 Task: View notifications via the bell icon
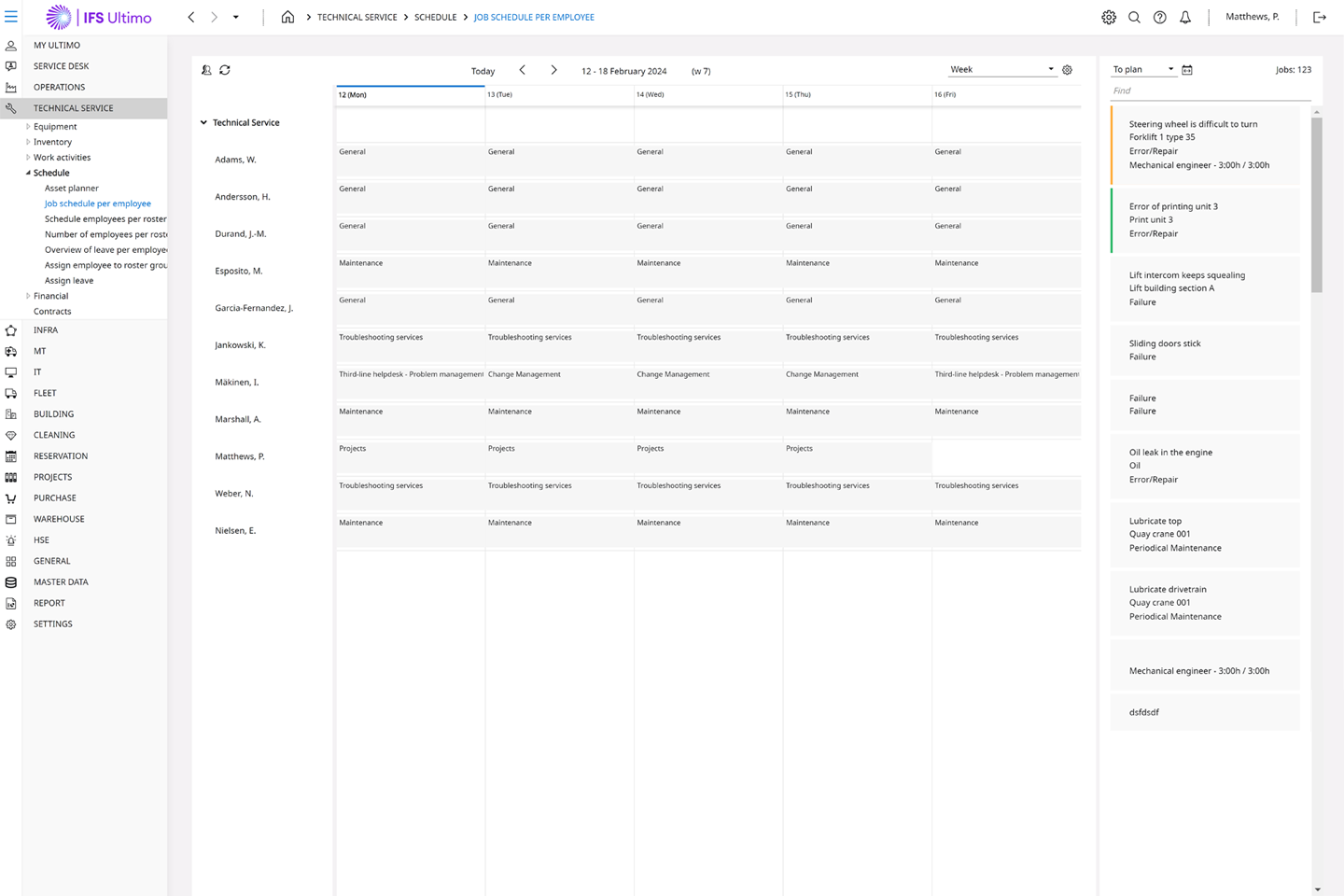(1184, 17)
